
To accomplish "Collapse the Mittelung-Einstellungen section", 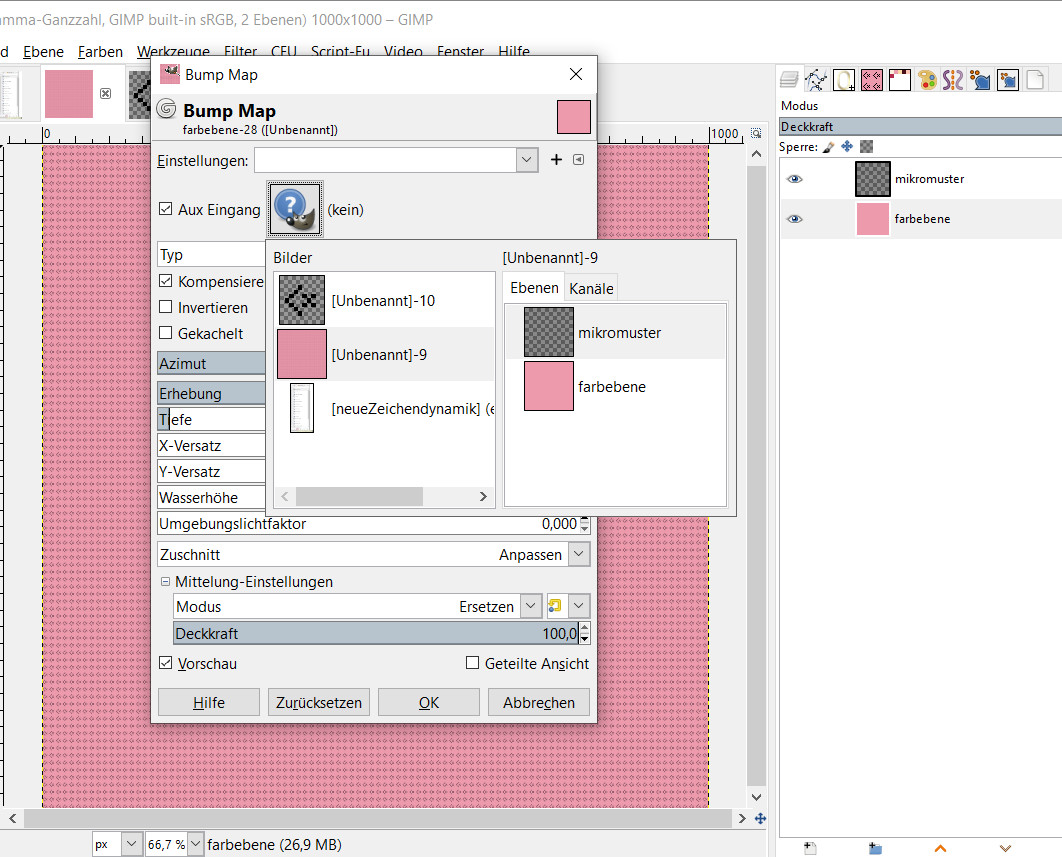I will pyautogui.click(x=165, y=582).
